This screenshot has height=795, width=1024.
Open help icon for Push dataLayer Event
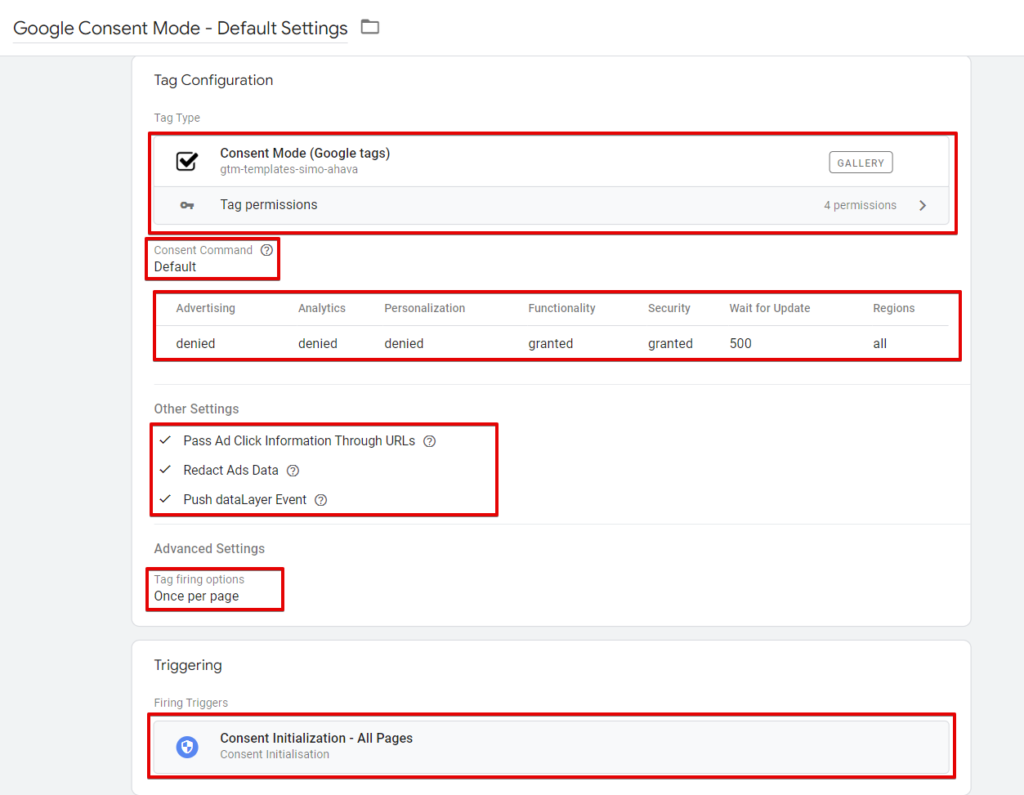point(321,500)
